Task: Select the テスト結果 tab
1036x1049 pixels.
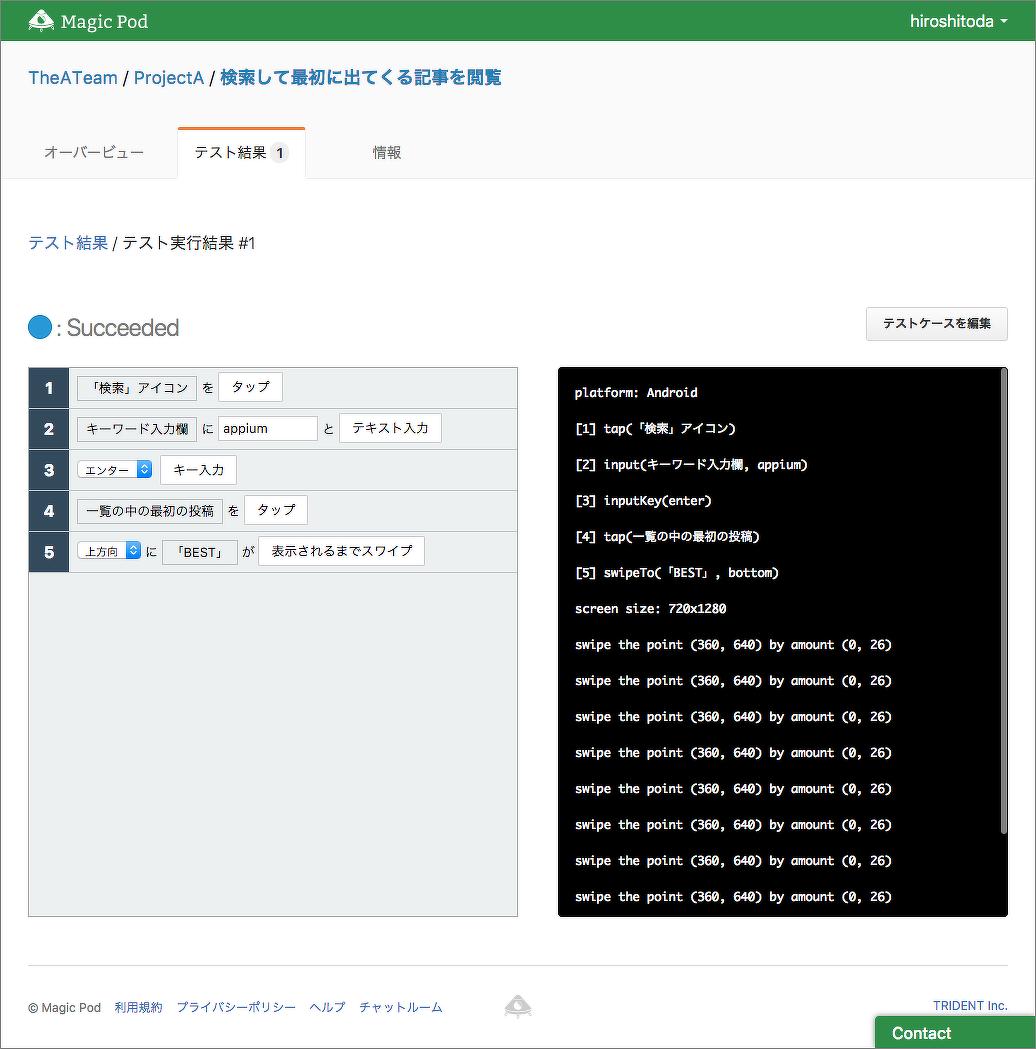Action: (241, 153)
